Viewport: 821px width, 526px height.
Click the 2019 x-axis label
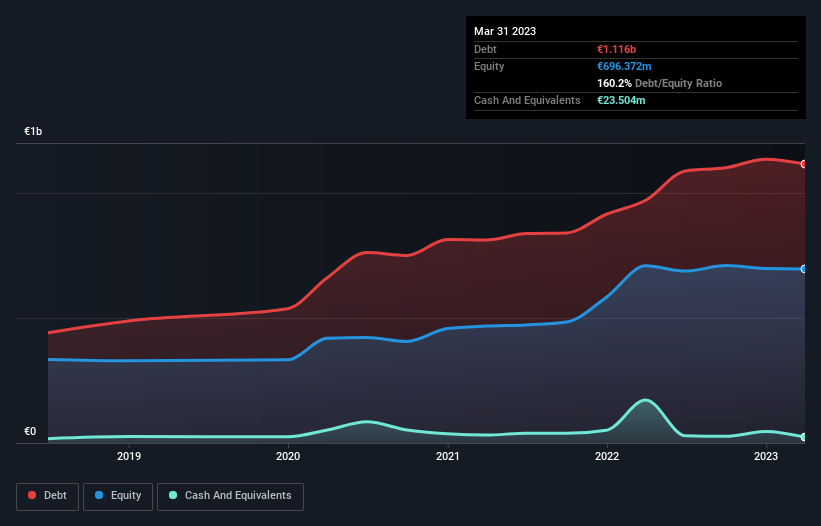129,456
